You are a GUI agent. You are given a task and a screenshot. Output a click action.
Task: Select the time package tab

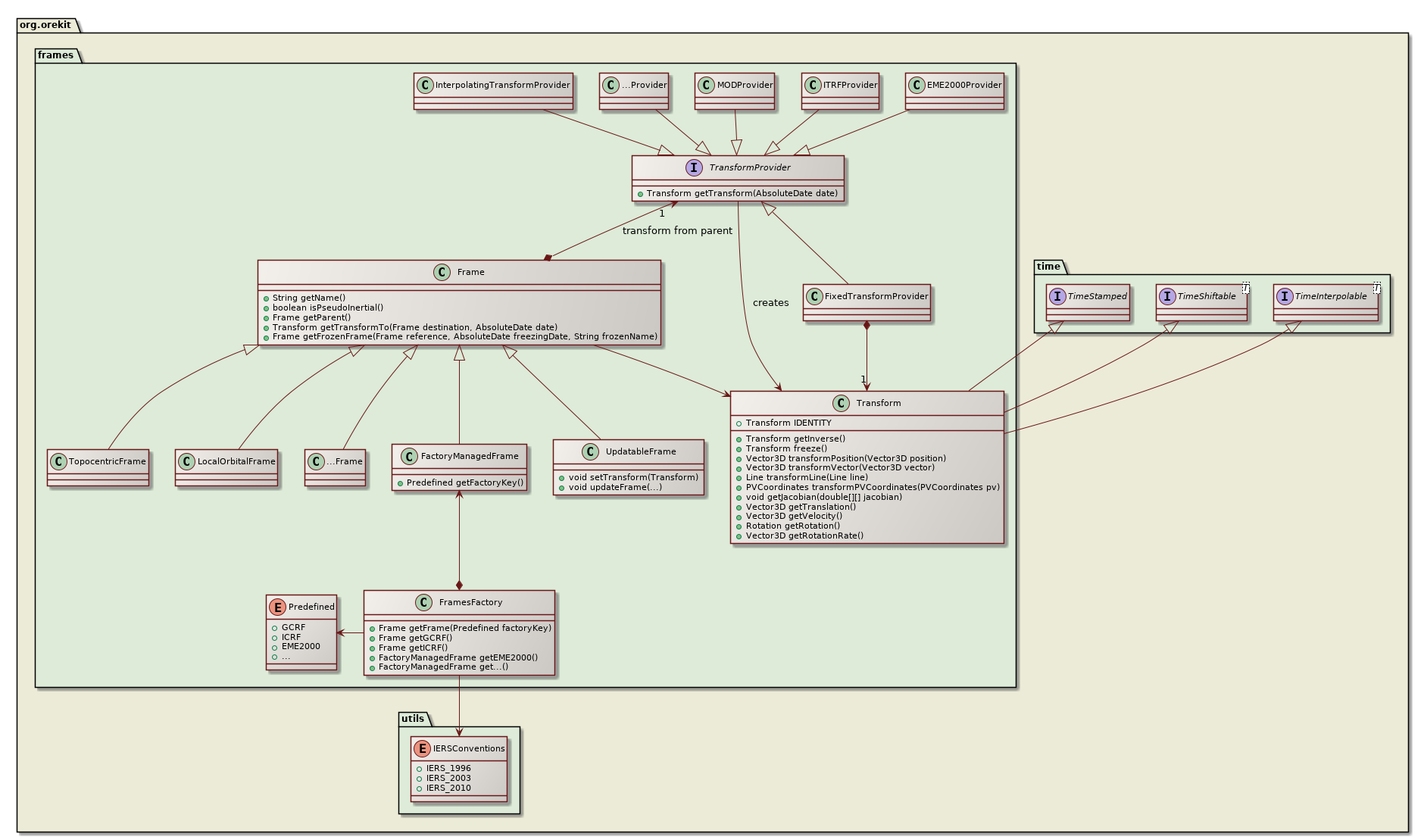[1048, 267]
